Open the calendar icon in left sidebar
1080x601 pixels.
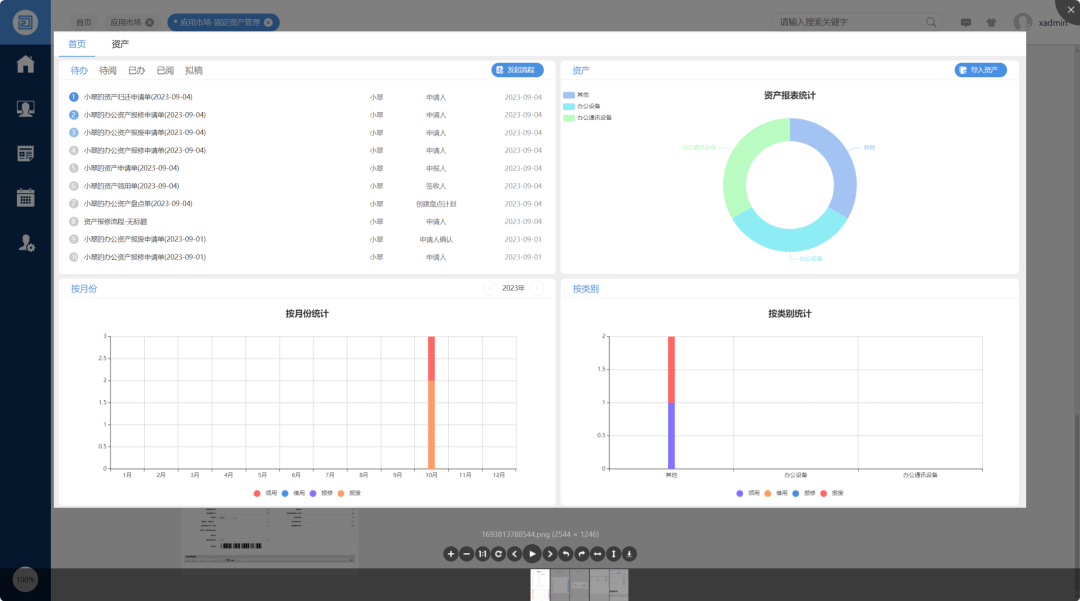click(x=25, y=198)
